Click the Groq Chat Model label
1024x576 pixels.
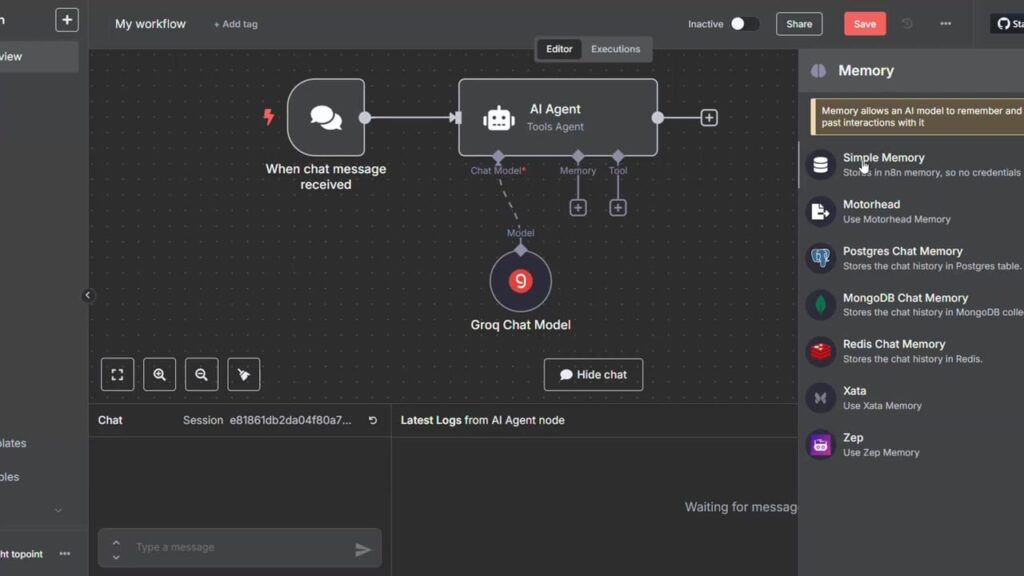pos(520,325)
